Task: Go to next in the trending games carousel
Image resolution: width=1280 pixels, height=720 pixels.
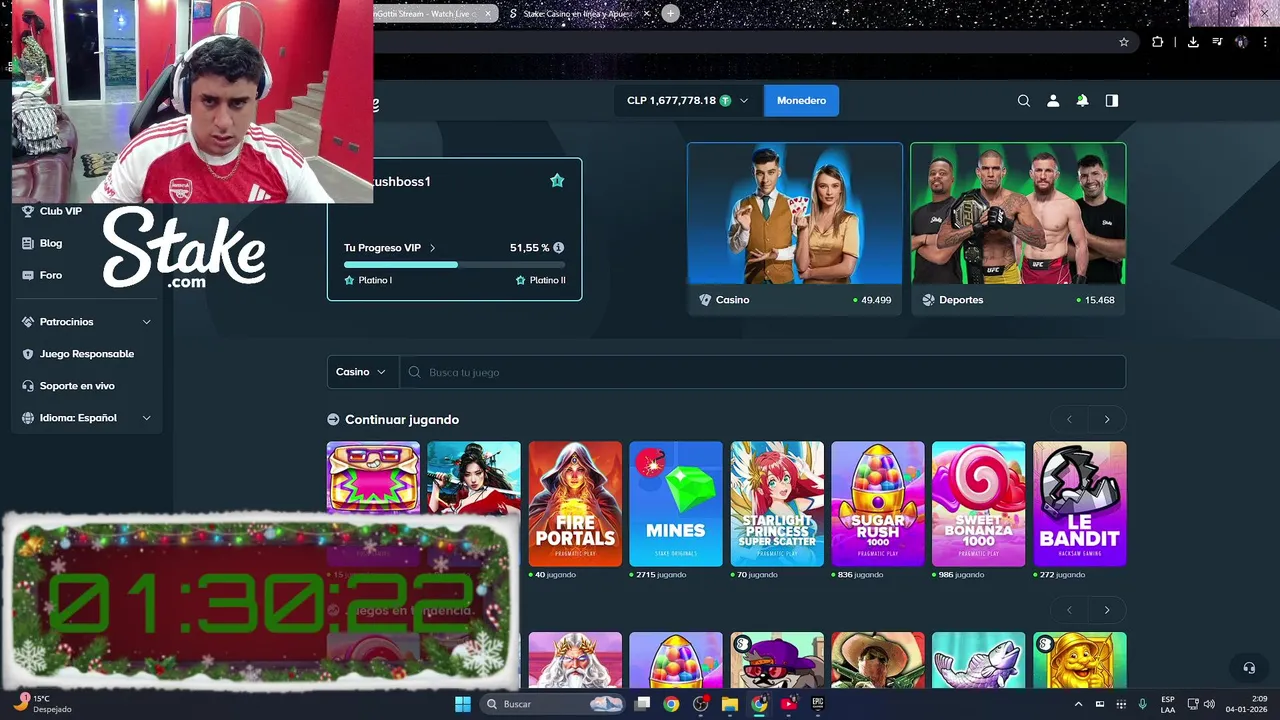Action: click(x=1106, y=610)
